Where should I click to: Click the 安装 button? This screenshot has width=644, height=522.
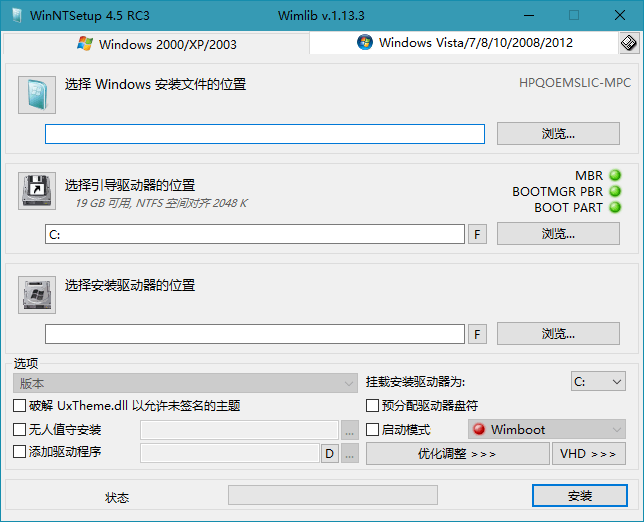pos(579,496)
